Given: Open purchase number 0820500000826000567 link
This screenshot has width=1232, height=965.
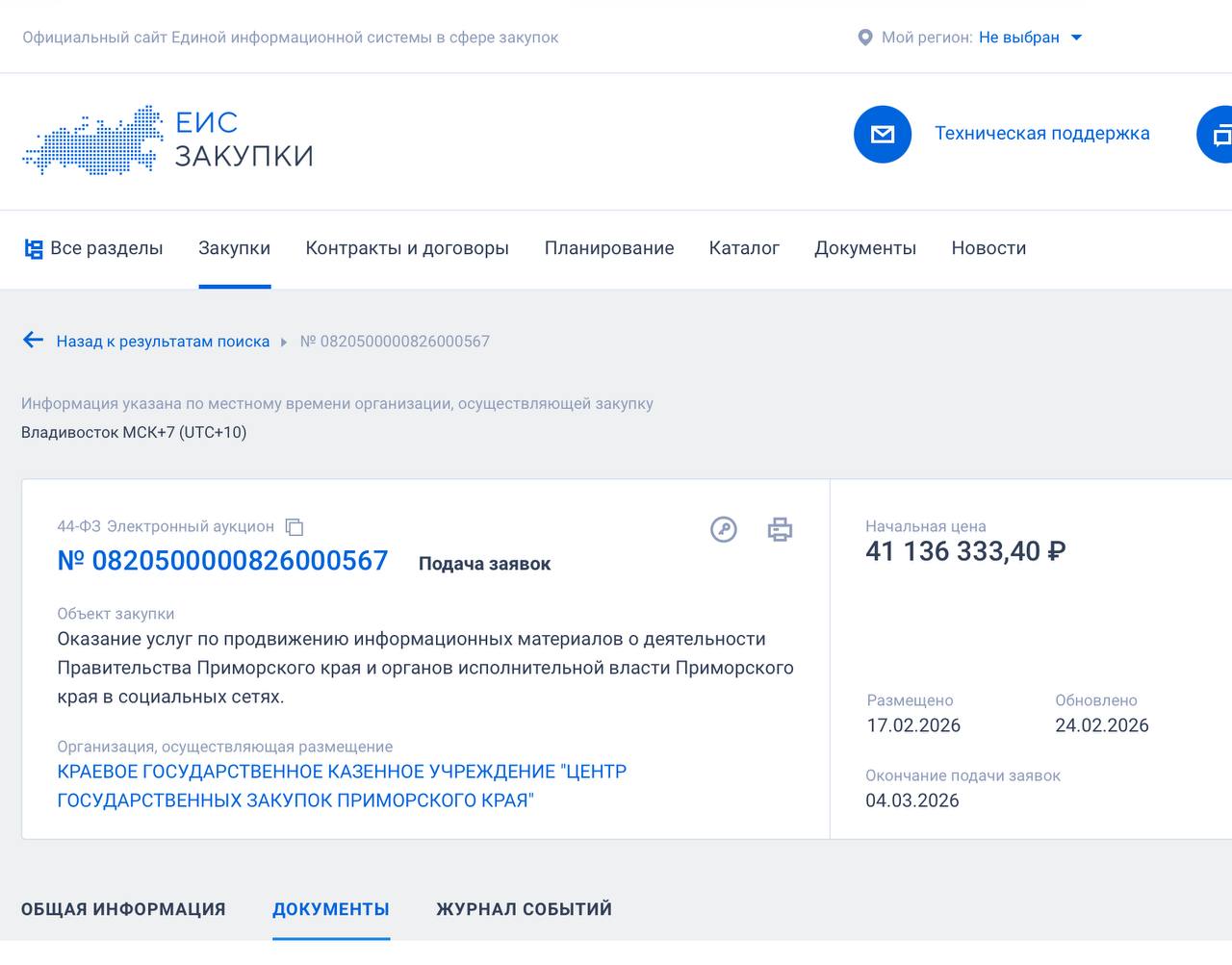Looking at the screenshot, I should pos(222,561).
